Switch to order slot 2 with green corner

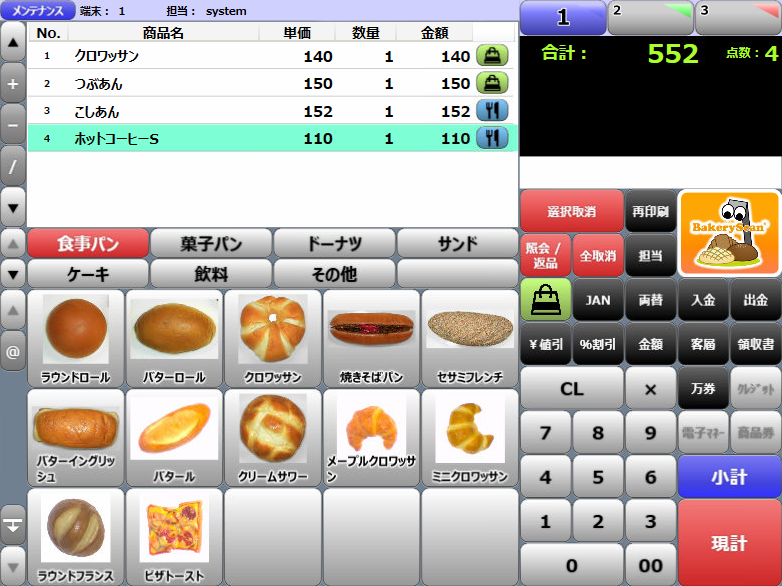650,17
